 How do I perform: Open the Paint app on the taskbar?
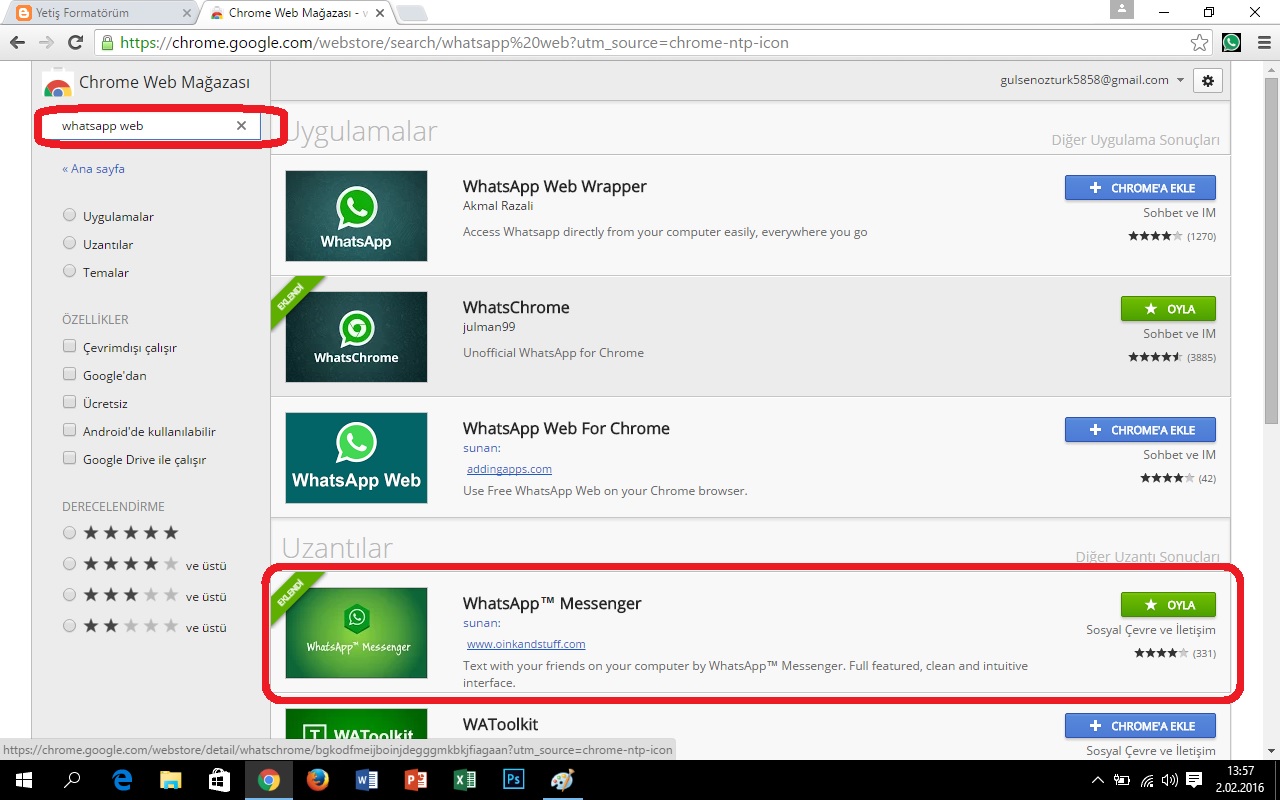point(563,780)
